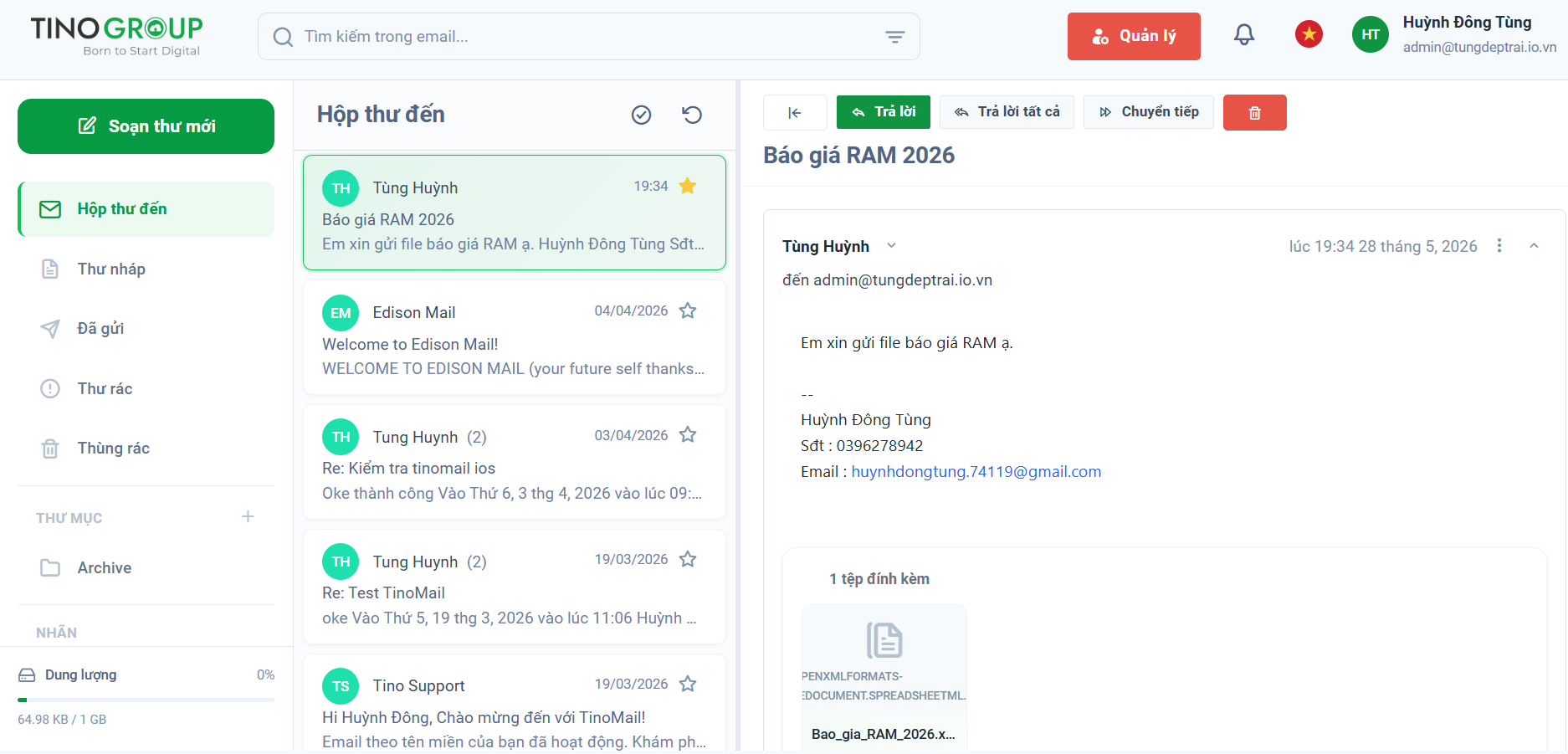1568x754 pixels.
Task: Click the search magnifier icon
Action: [x=283, y=37]
